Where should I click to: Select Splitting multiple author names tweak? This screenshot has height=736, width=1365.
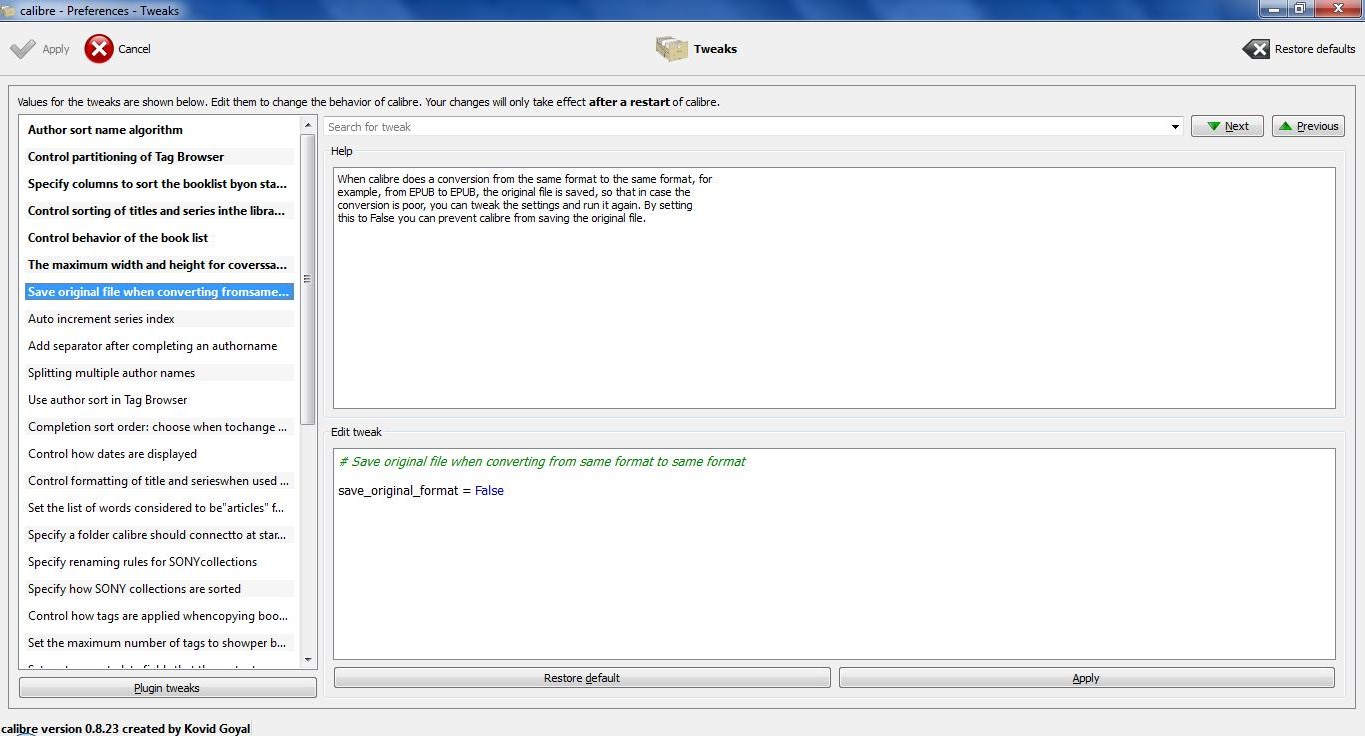160,373
